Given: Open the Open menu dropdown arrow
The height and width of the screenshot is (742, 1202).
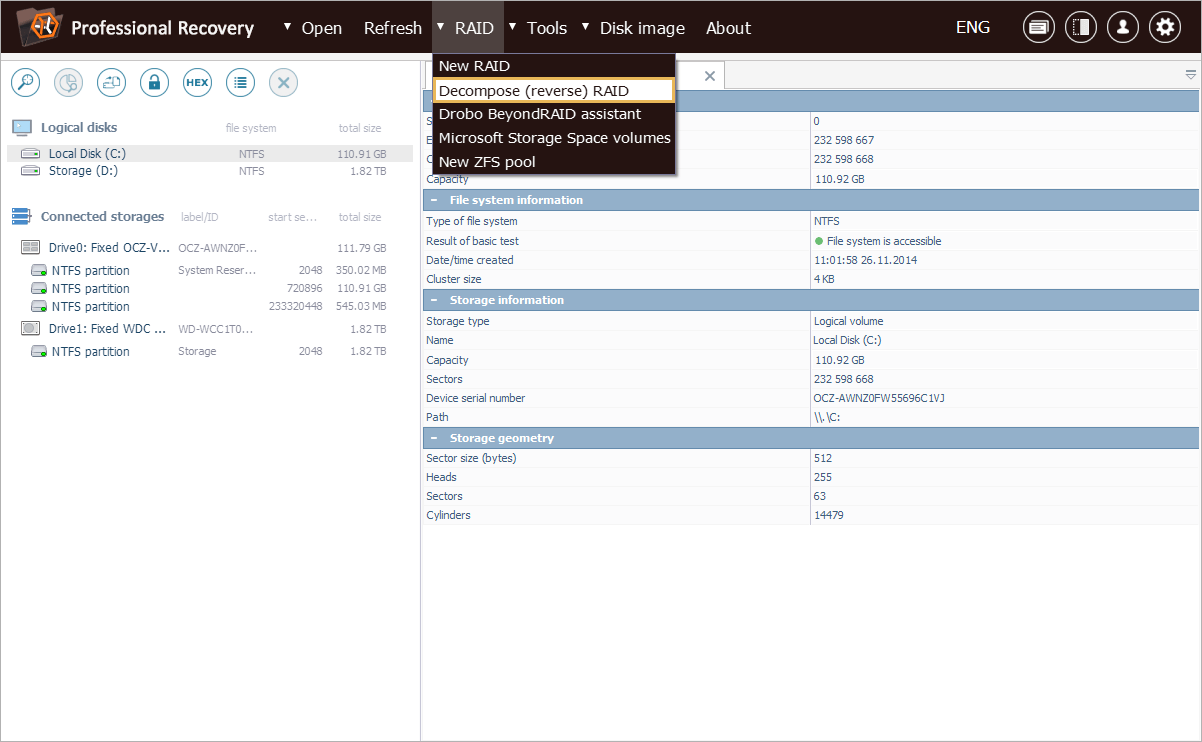Looking at the screenshot, I should (288, 27).
